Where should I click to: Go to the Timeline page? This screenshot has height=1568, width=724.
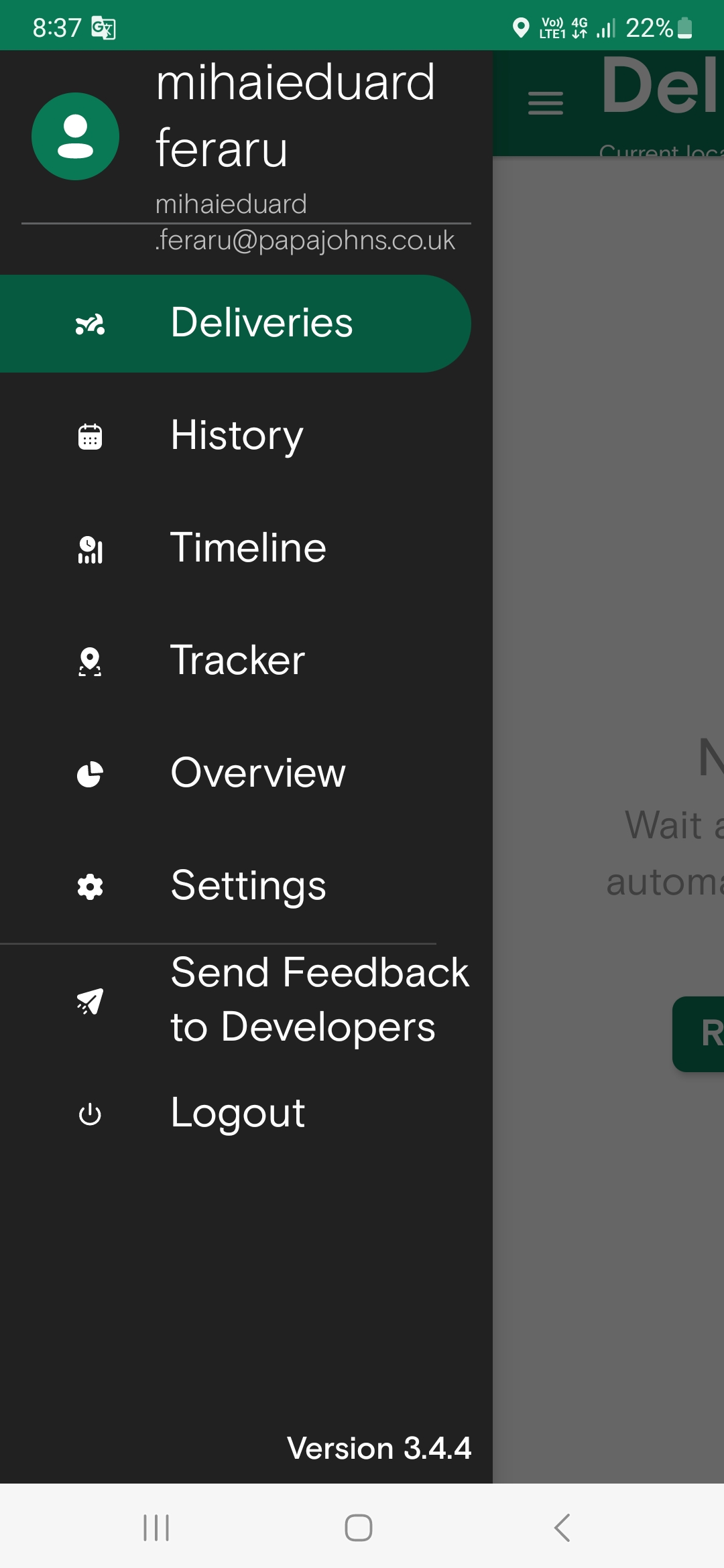pos(248,548)
